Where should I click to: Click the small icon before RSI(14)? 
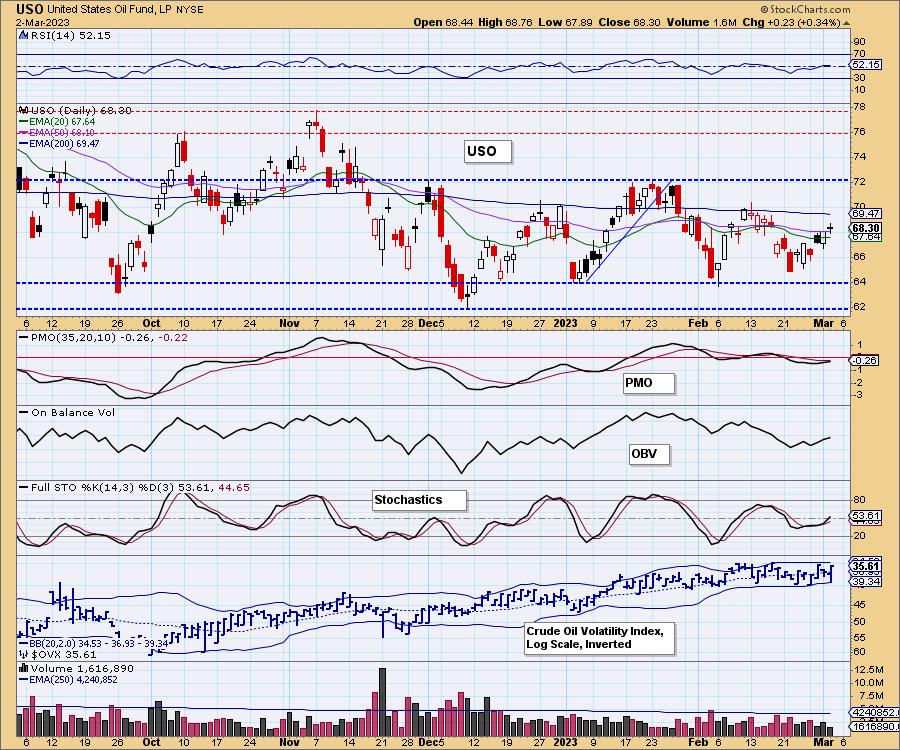click(x=23, y=35)
